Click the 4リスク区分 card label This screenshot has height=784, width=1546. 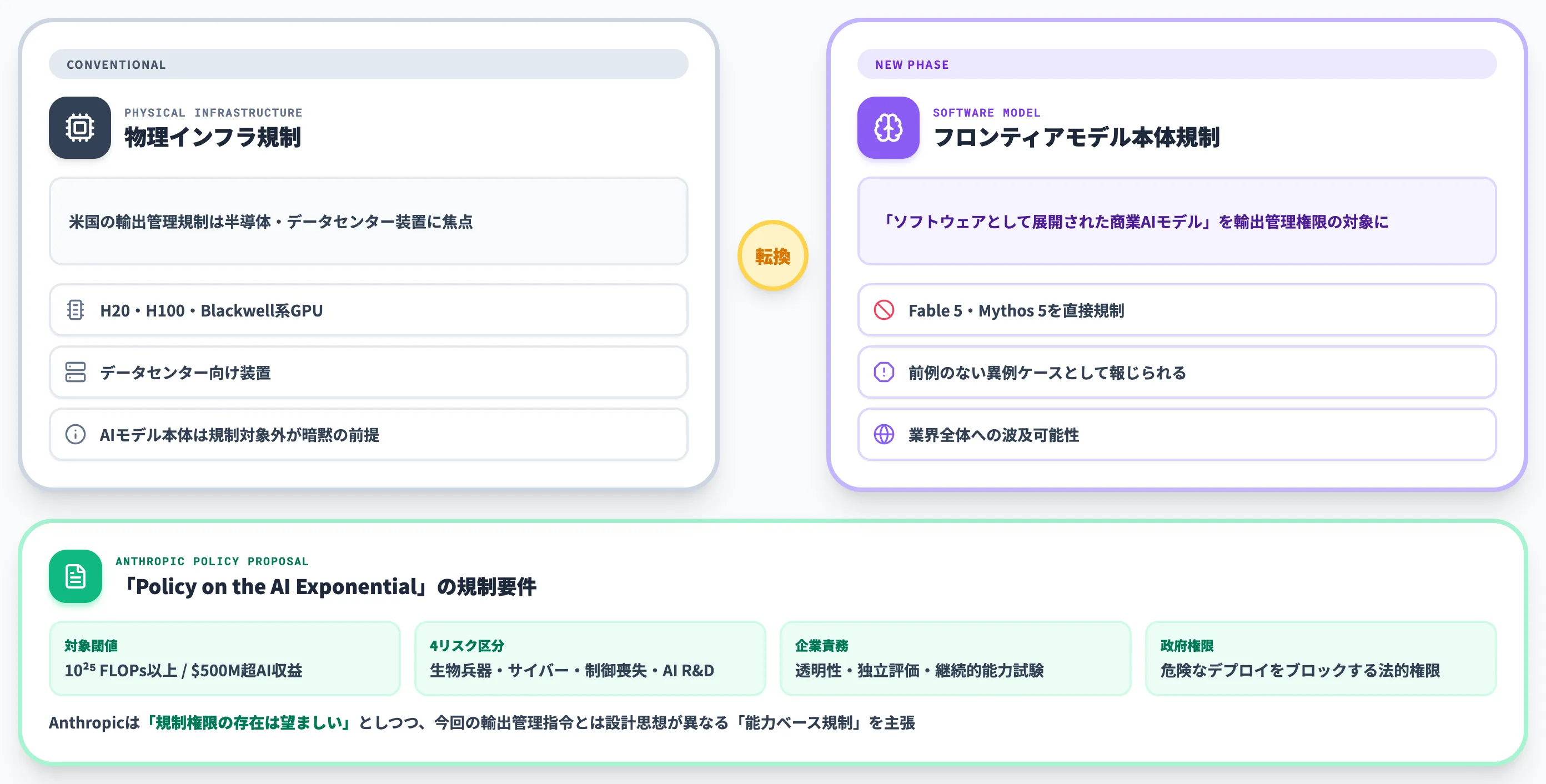tap(467, 645)
